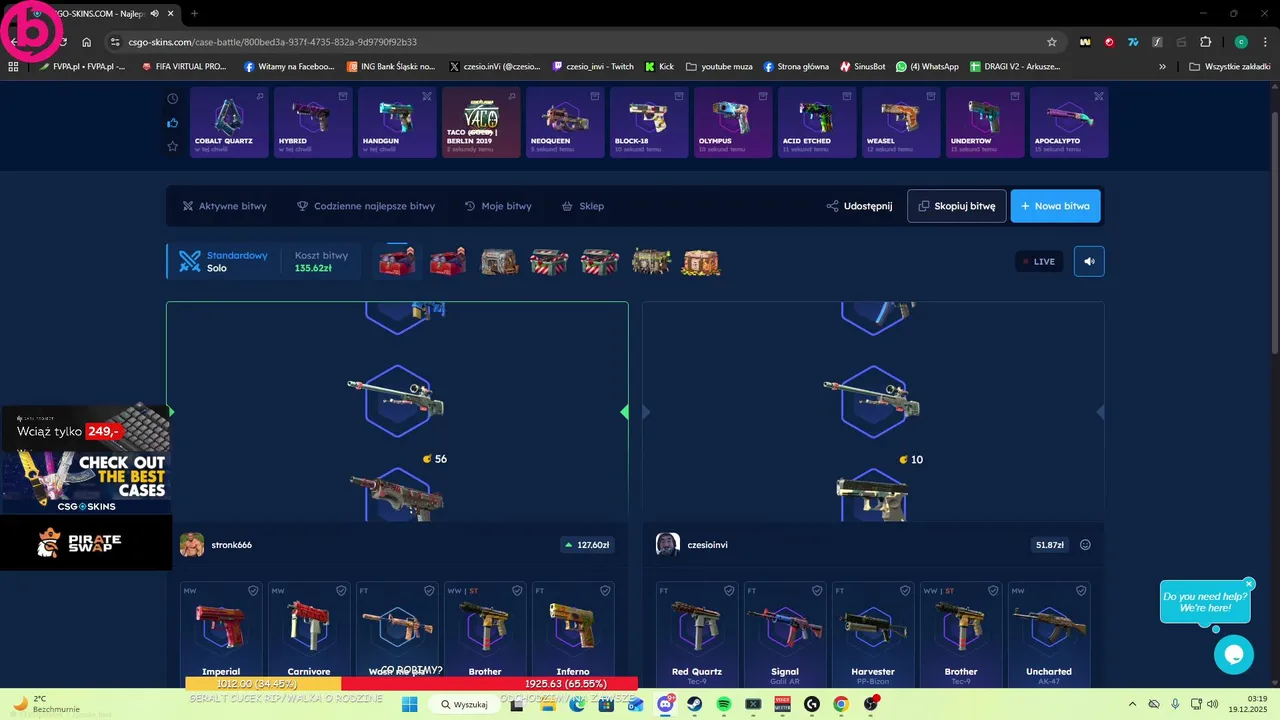
Task: Open Windows Start menu
Action: coord(409,704)
